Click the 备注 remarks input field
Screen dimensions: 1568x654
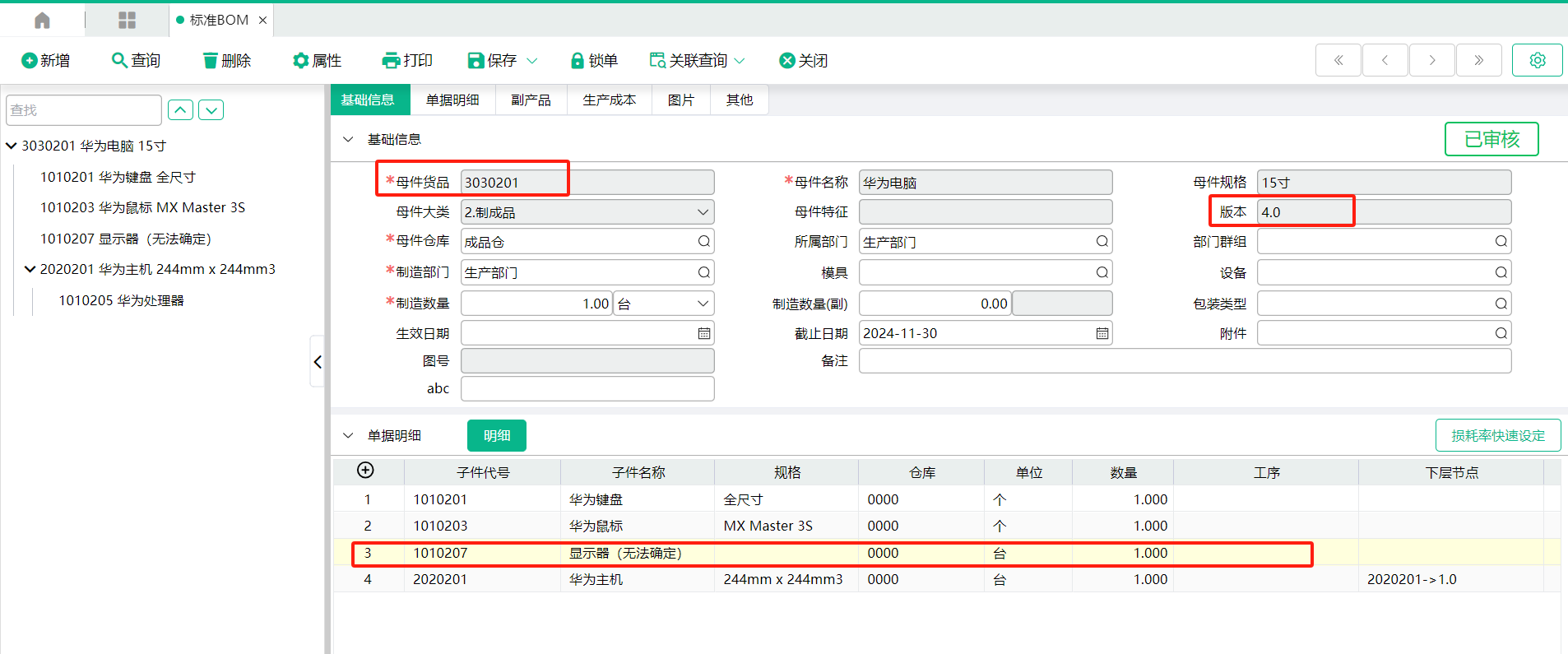[x=1185, y=361]
